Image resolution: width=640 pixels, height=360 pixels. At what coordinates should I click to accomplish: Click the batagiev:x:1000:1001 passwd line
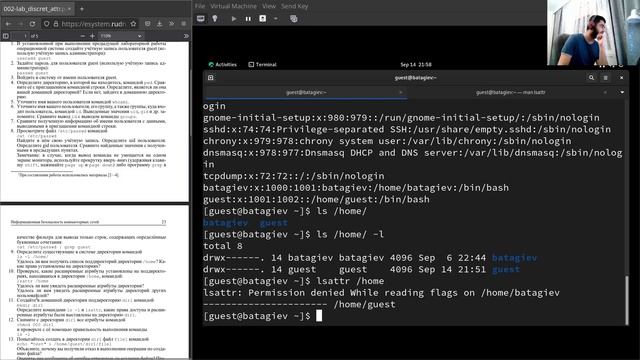pyautogui.click(x=356, y=188)
